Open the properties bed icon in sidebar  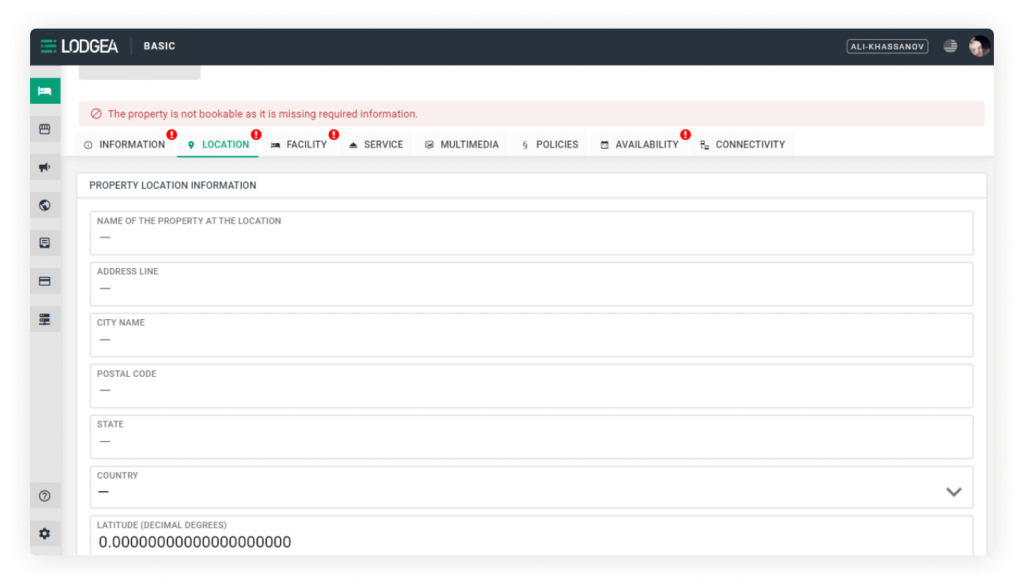tap(45, 91)
